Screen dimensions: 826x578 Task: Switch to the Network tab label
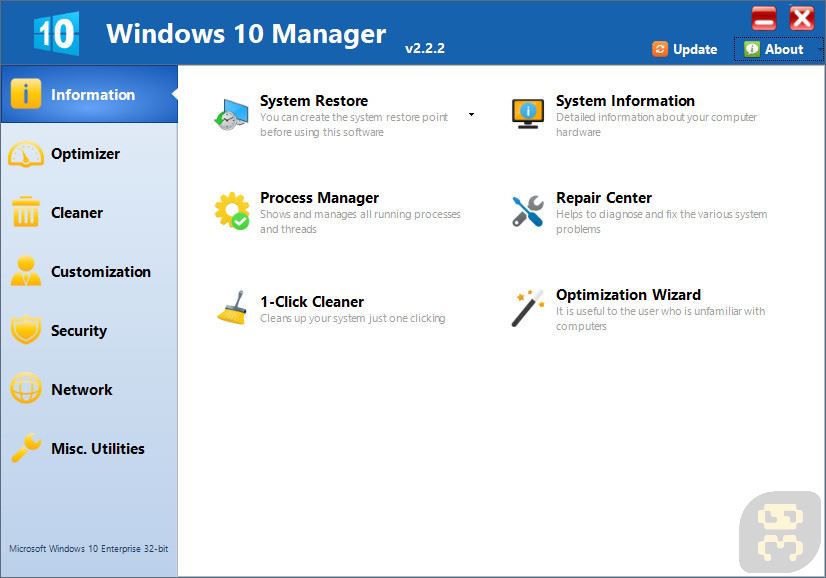pos(82,390)
